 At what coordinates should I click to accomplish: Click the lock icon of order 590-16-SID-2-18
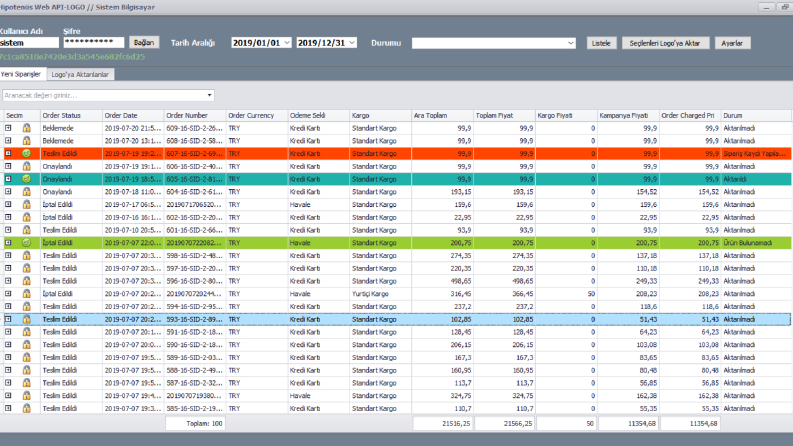26,344
